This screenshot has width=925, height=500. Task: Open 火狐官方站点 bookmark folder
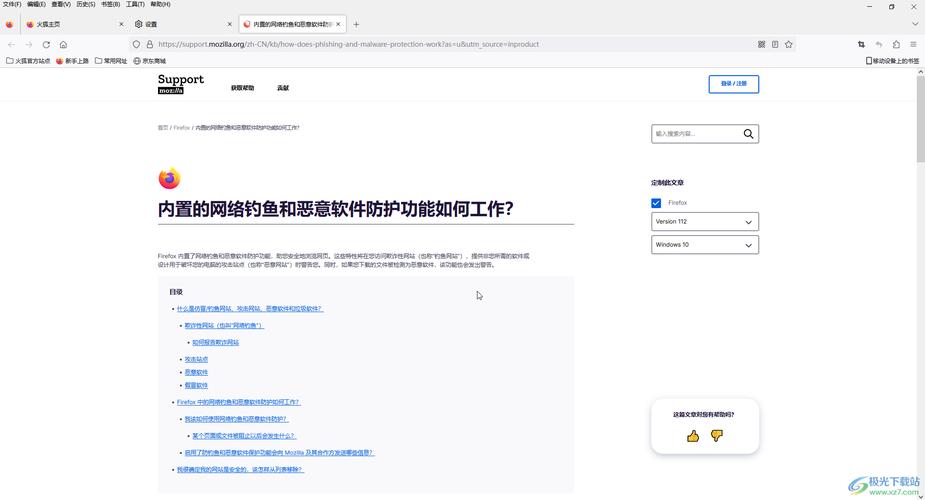[x=28, y=61]
